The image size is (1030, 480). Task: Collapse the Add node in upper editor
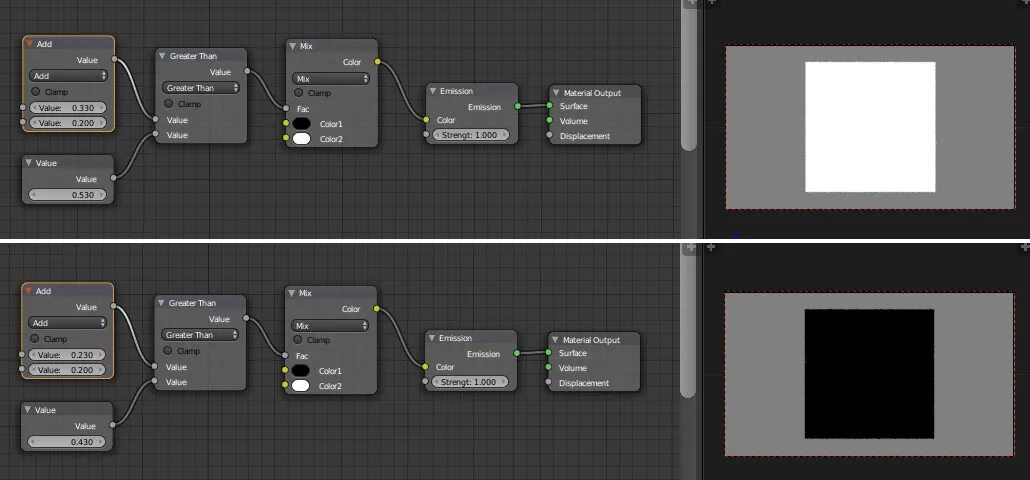click(x=29, y=44)
